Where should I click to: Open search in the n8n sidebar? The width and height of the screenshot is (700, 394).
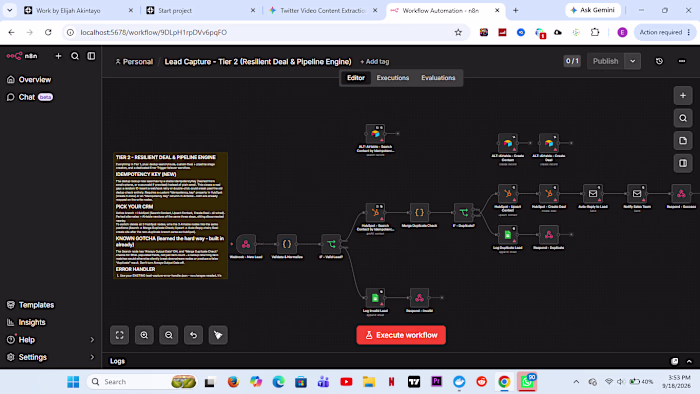point(75,56)
